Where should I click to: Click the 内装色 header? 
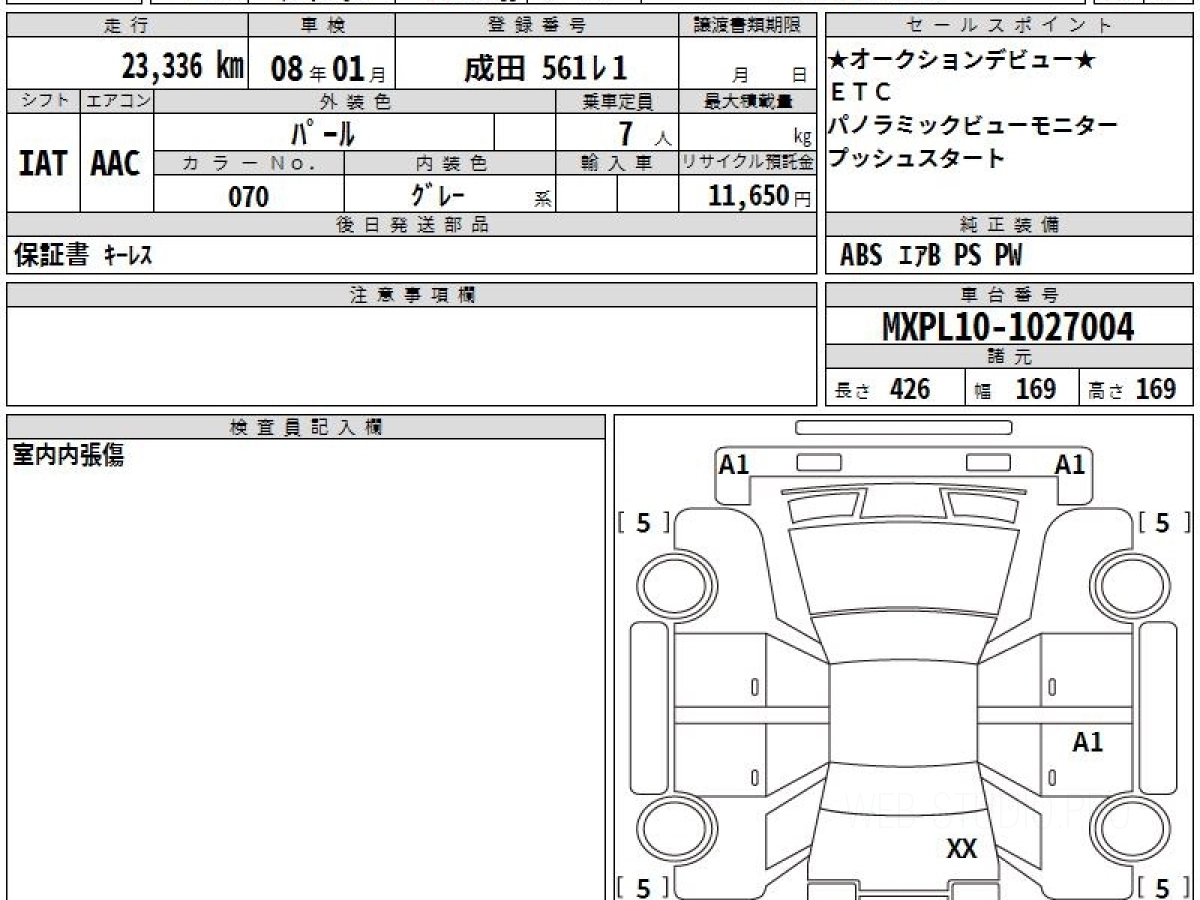tap(450, 163)
